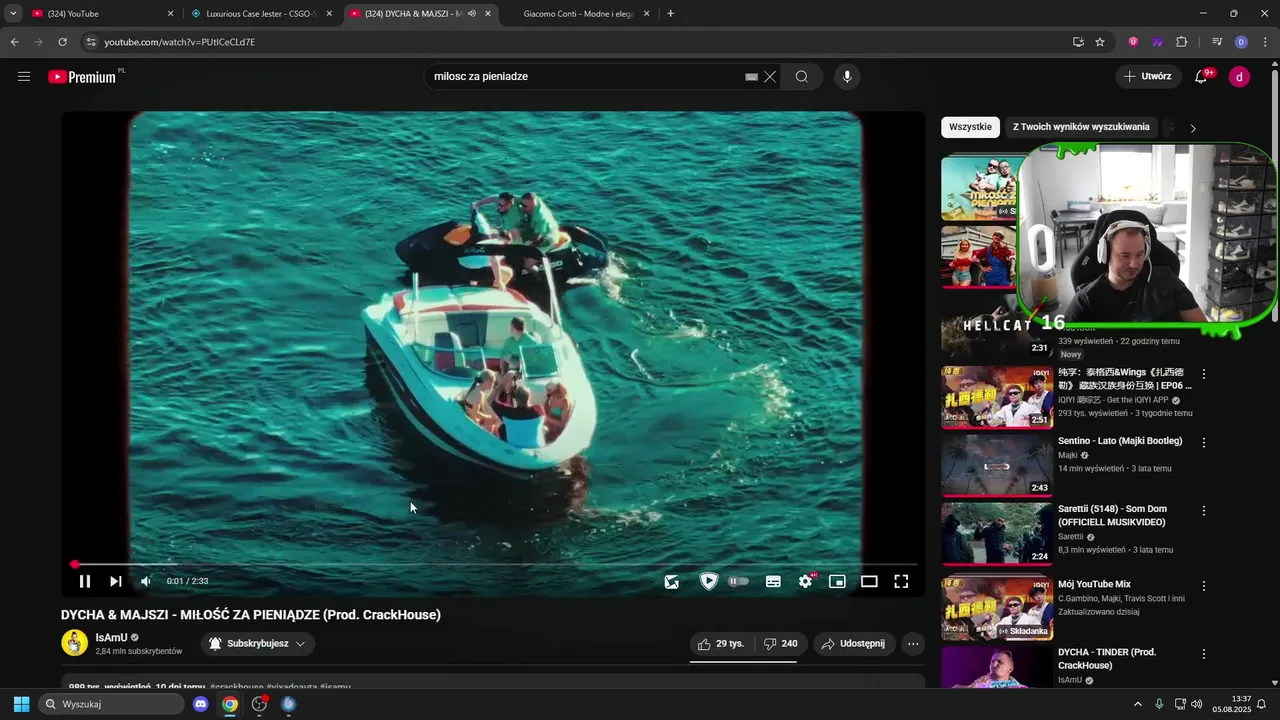Viewport: 1280px width, 720px height.
Task: Click inside the search box 'milosc za pieniadze'
Action: 585,77
